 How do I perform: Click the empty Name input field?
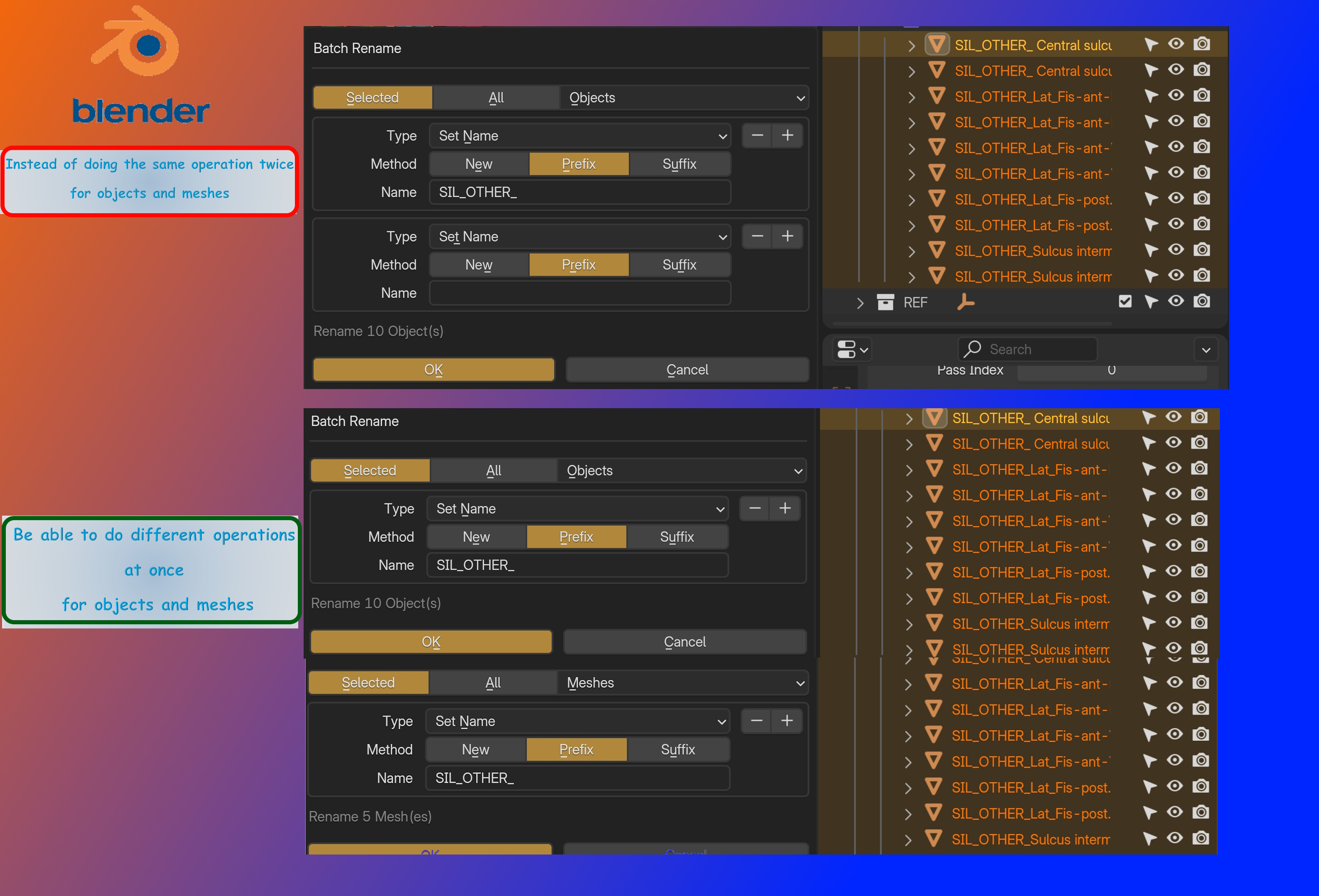point(580,293)
